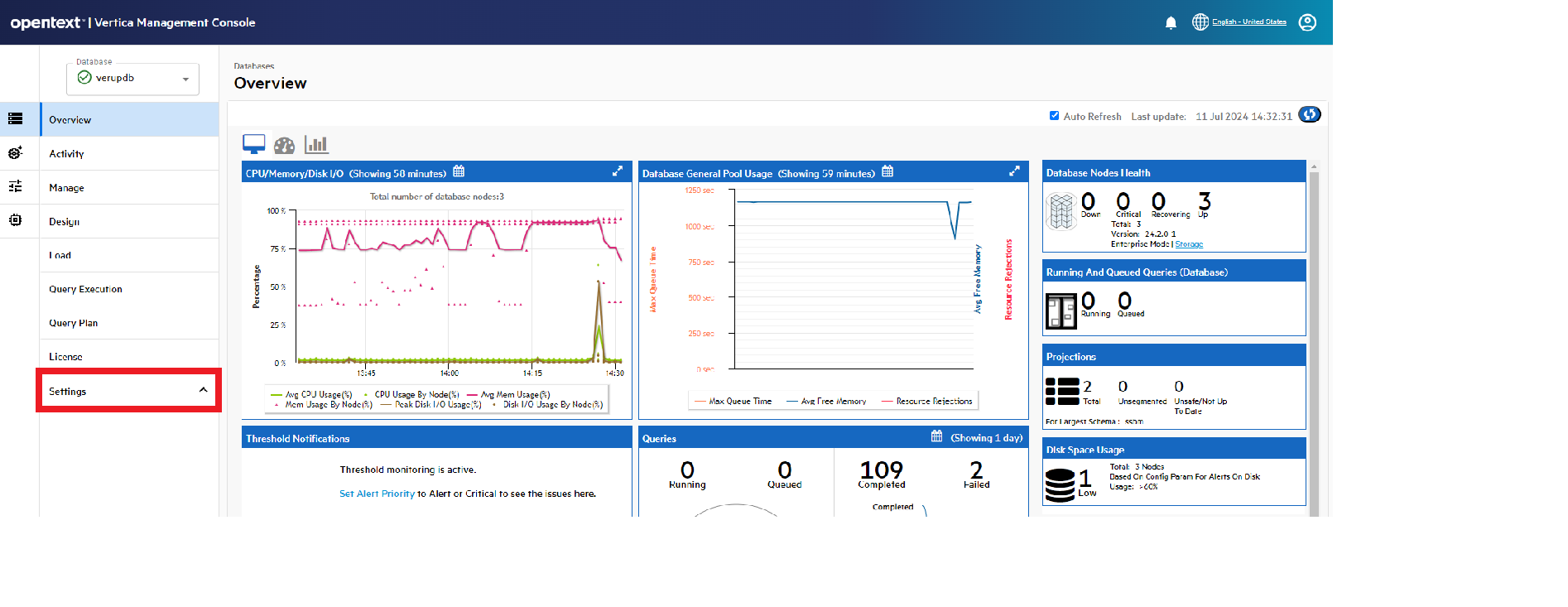Click the Set Alert Priority link
1568x607 pixels.
377,494
